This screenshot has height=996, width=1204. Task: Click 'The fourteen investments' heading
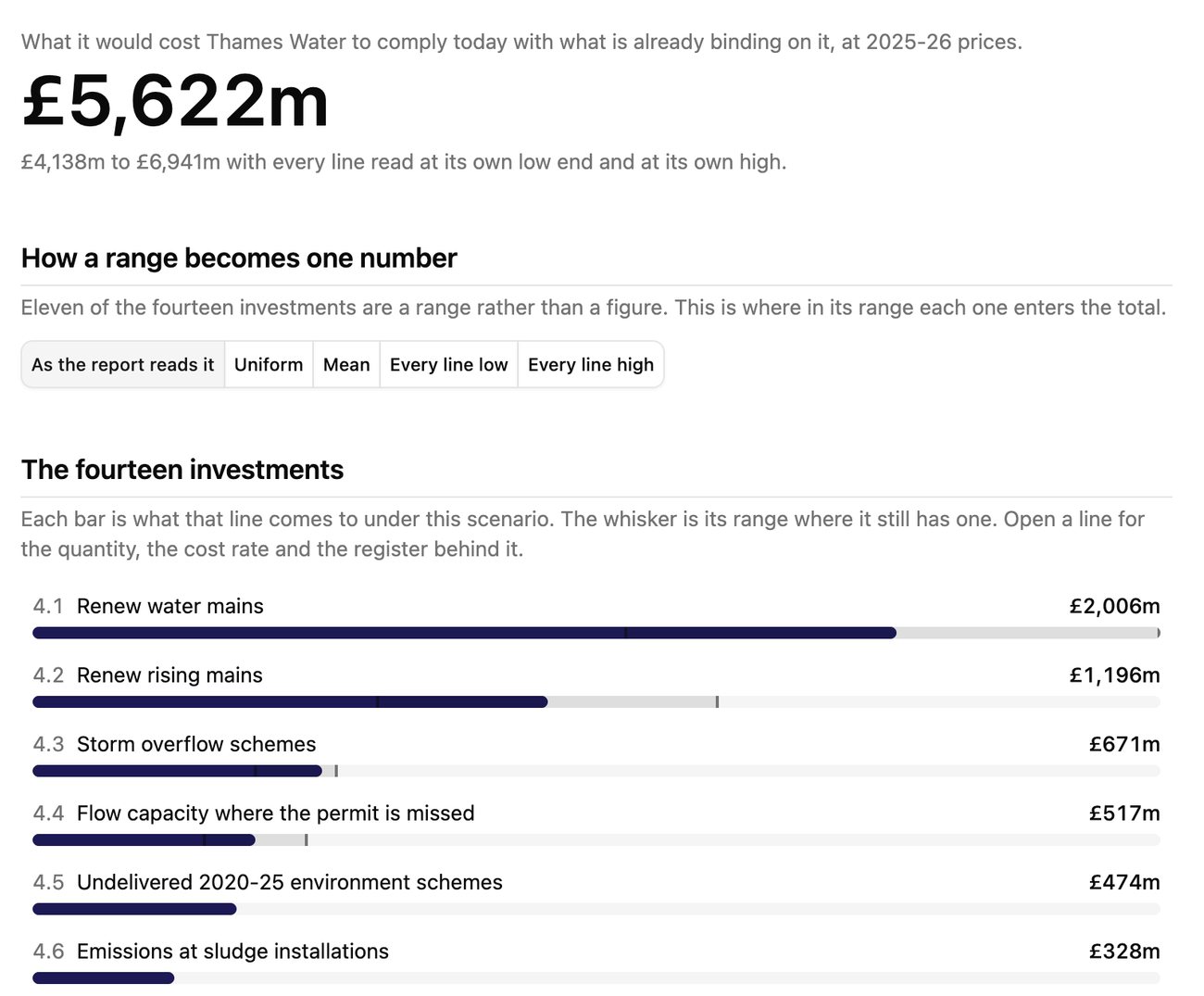point(182,470)
